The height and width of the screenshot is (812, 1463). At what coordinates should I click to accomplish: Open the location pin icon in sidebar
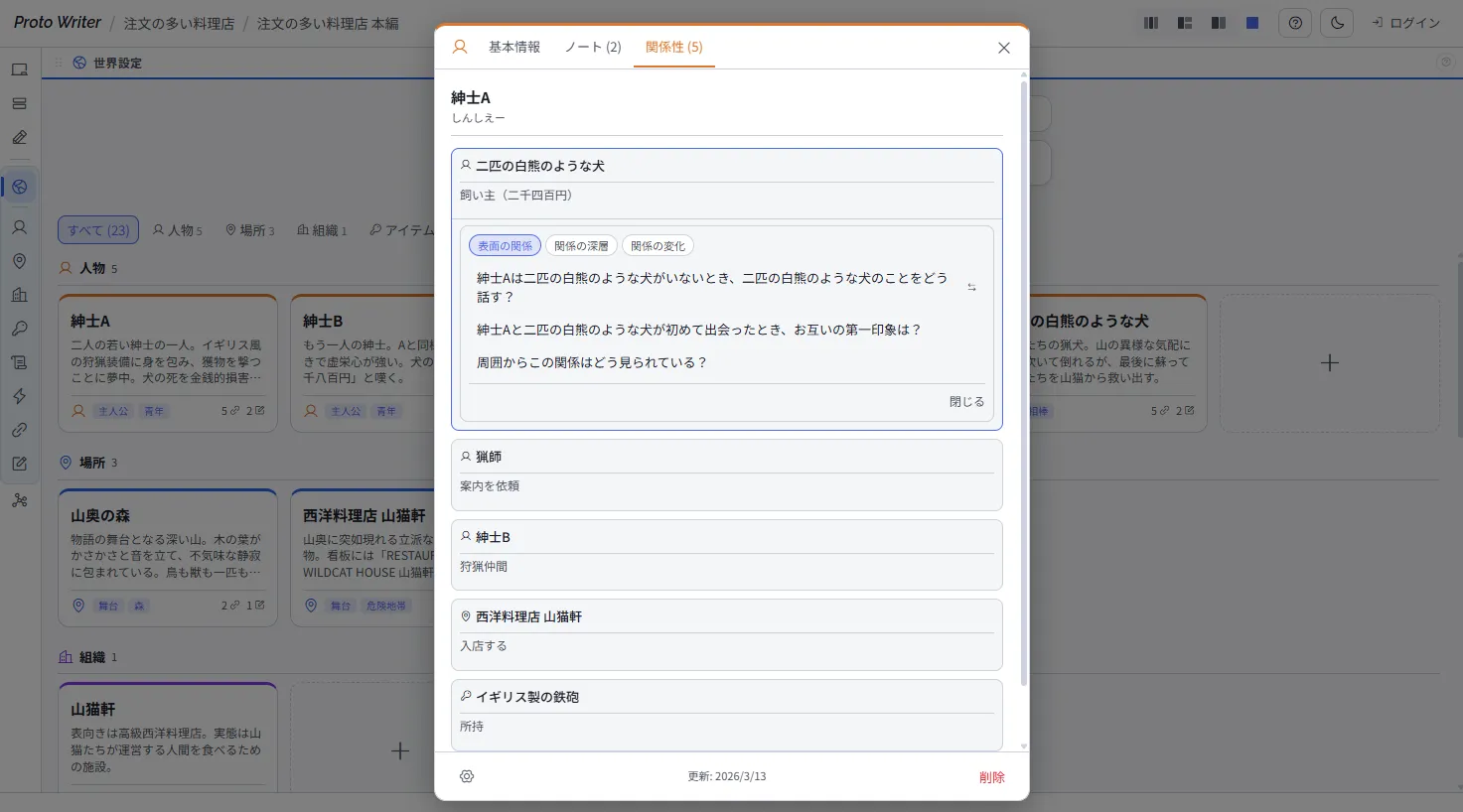coord(21,260)
